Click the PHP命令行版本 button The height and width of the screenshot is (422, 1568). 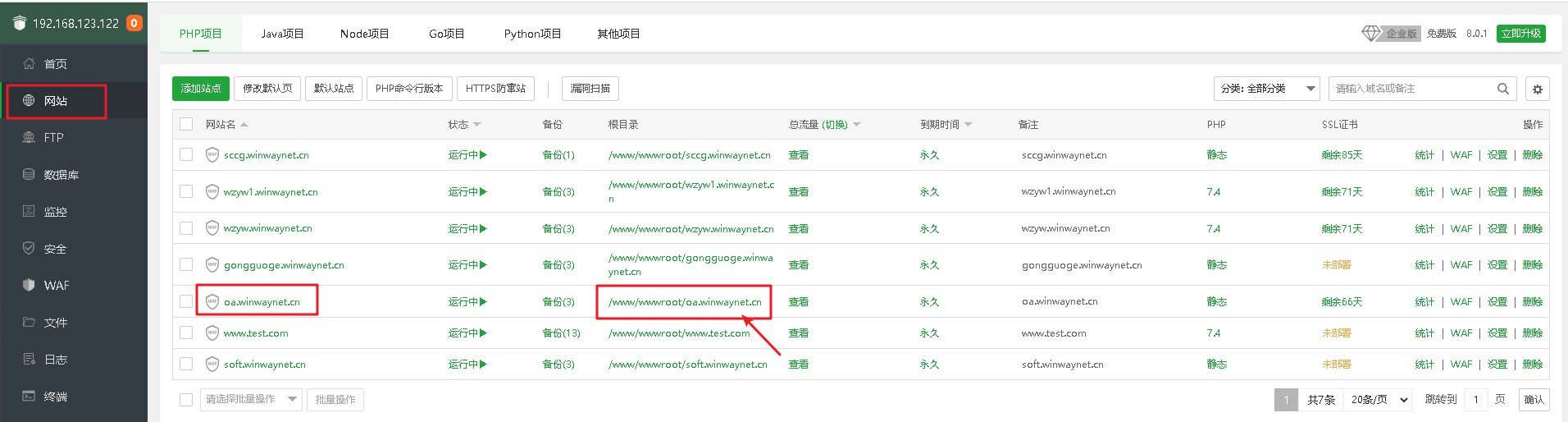[x=409, y=89]
